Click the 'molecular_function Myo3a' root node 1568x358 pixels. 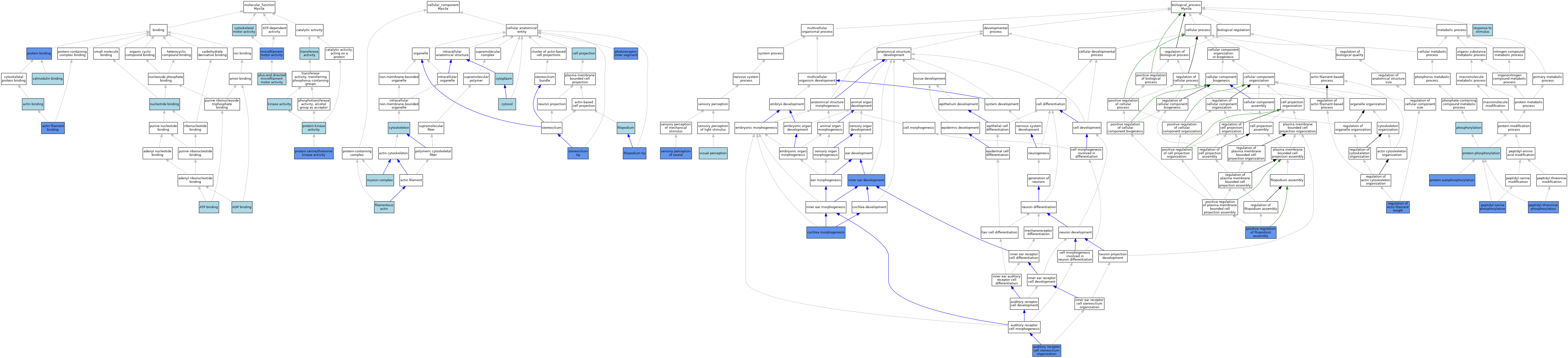click(259, 7)
